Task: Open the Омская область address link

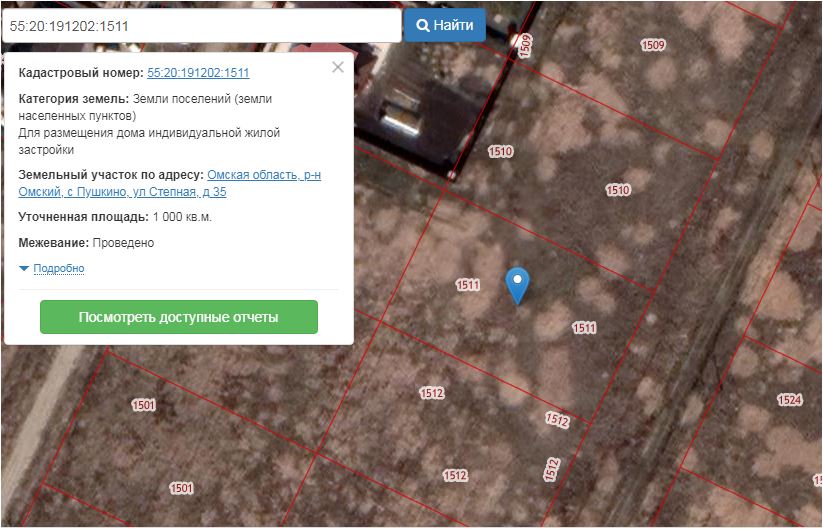Action: click(170, 183)
